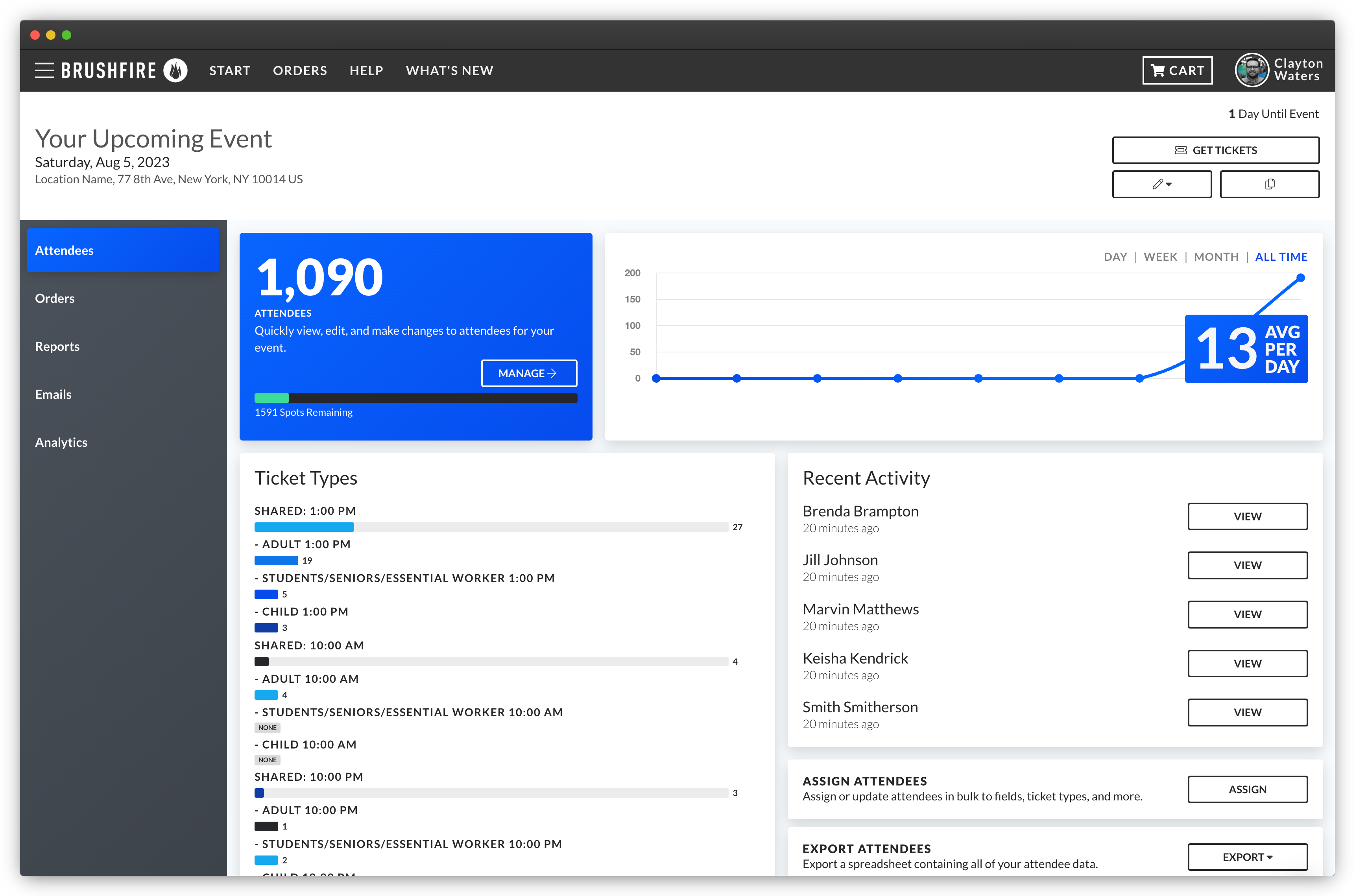Switch chart to Week view
Screen dimensions: 1355x896
(1159, 256)
